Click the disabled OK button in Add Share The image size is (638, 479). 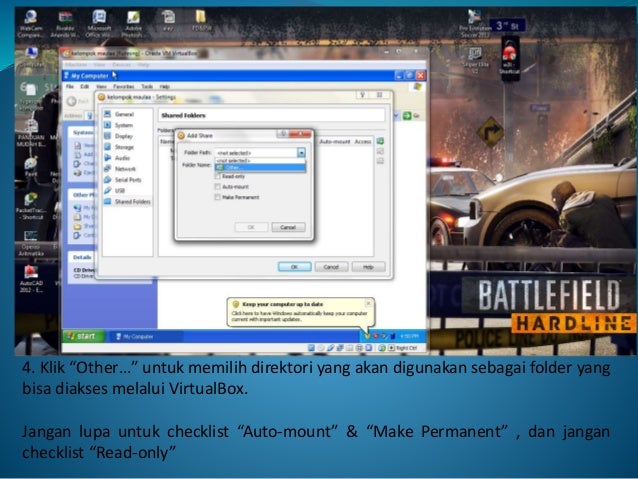(x=251, y=227)
